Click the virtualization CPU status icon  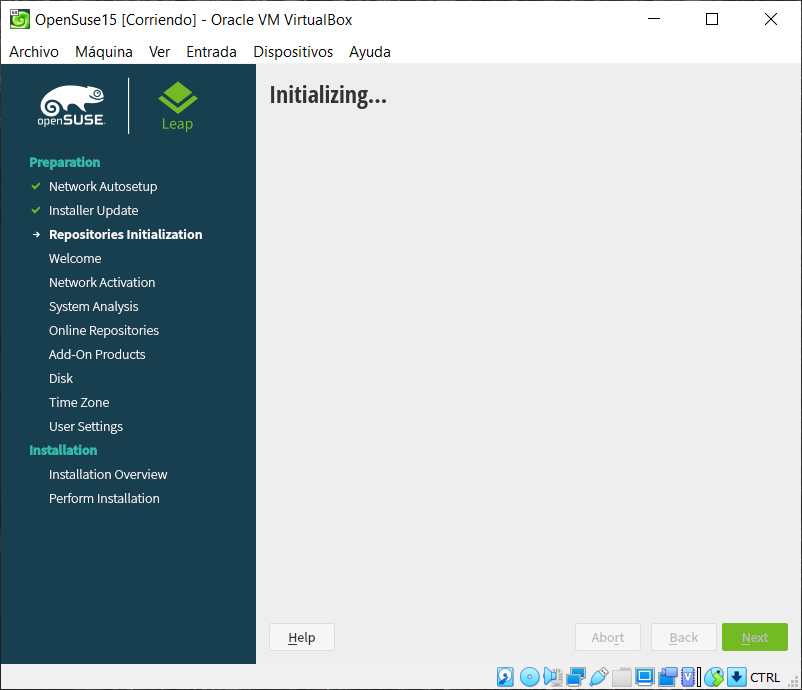click(x=688, y=677)
